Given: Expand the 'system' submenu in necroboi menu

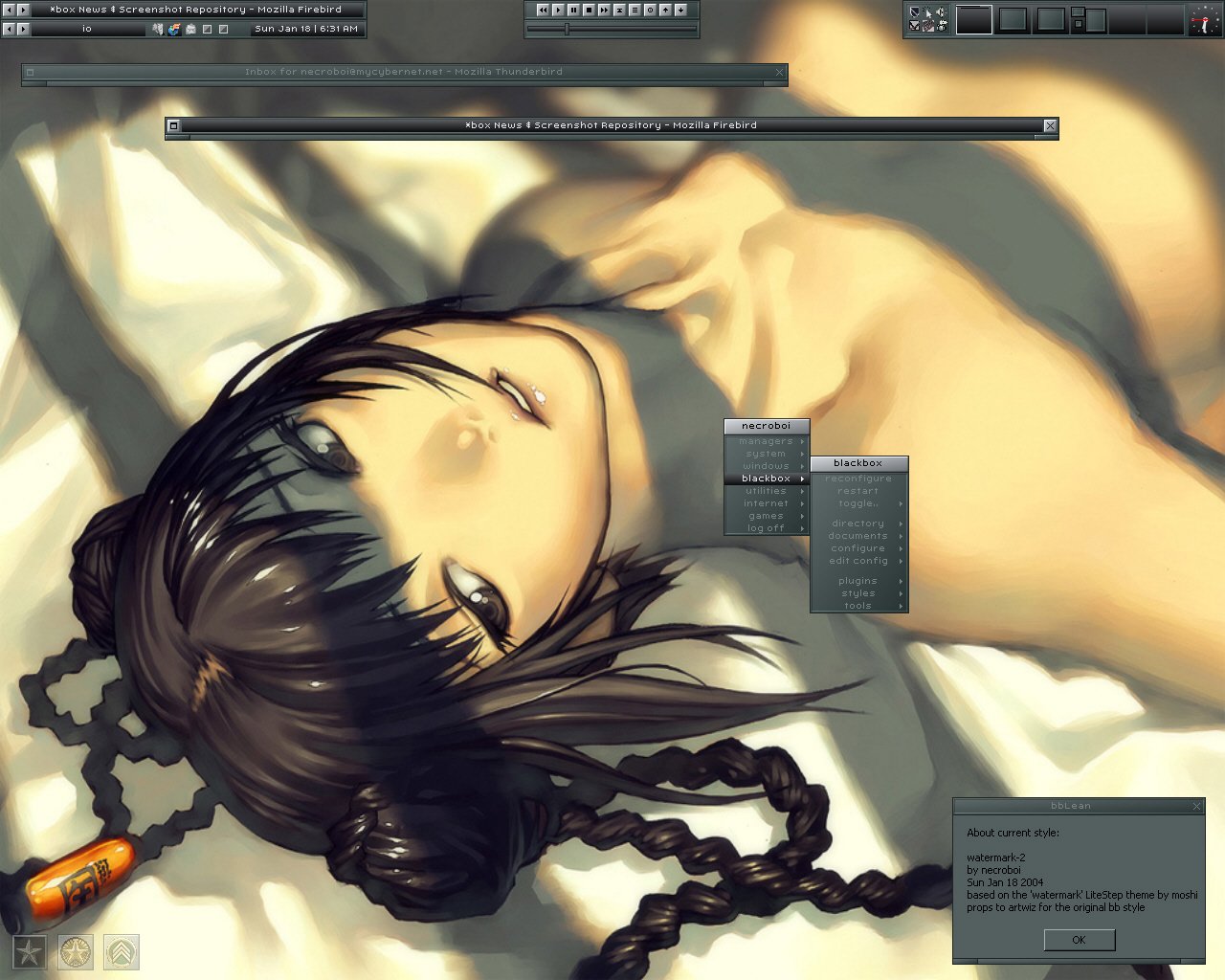Looking at the screenshot, I should pos(767,454).
